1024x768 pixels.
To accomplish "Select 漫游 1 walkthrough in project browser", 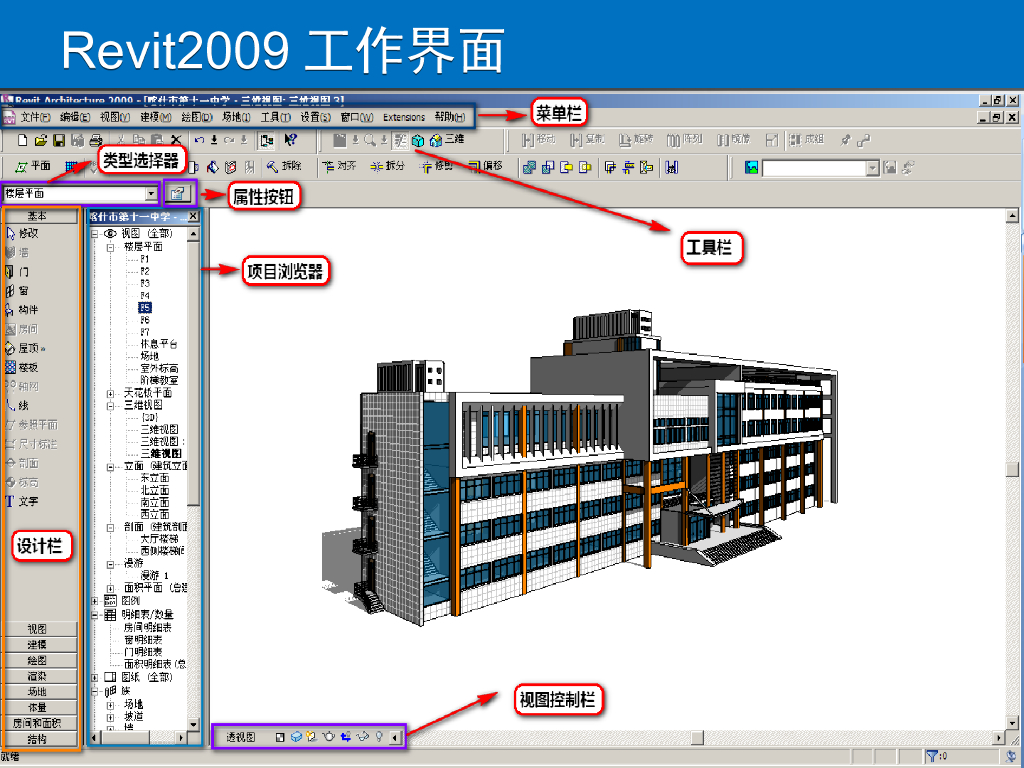I will (x=155, y=575).
